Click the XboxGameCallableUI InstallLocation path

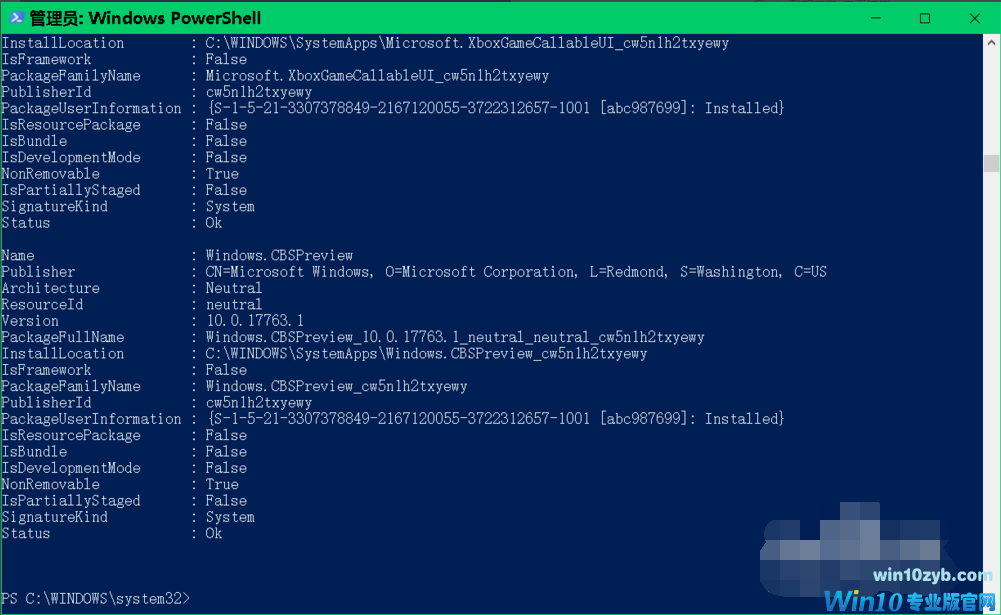[467, 43]
